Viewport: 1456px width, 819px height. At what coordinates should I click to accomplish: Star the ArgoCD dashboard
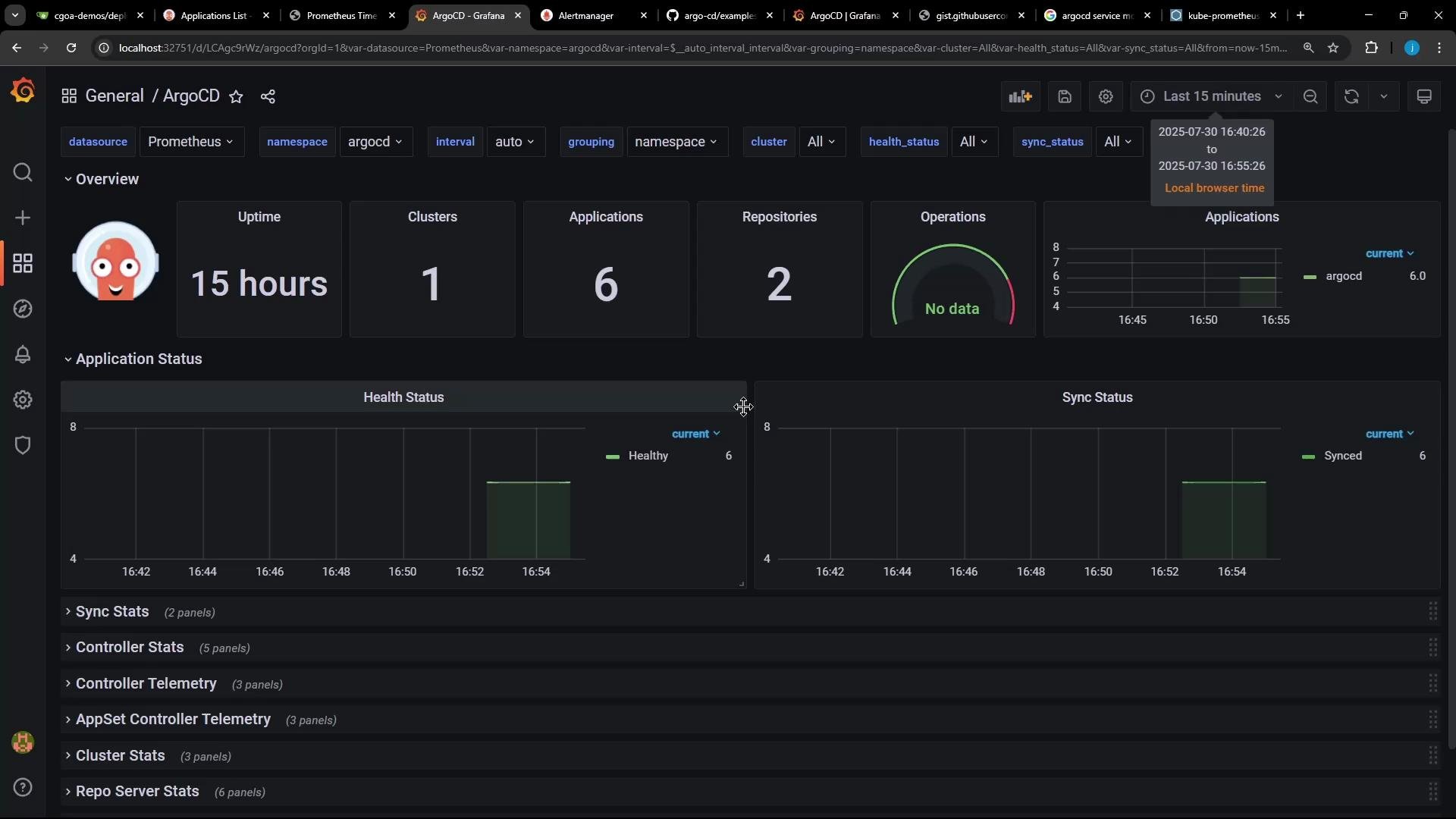click(x=237, y=96)
